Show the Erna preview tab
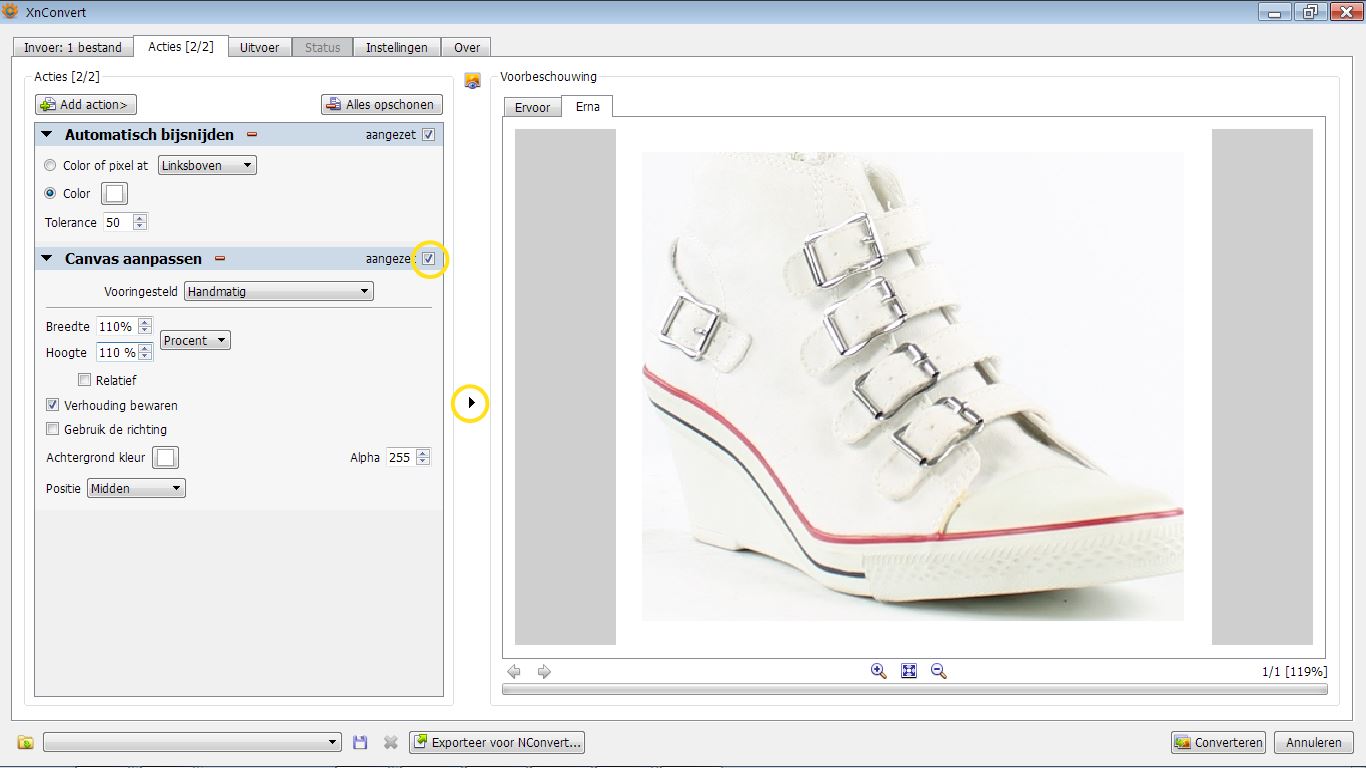Image resolution: width=1366 pixels, height=768 pixels. tap(588, 106)
